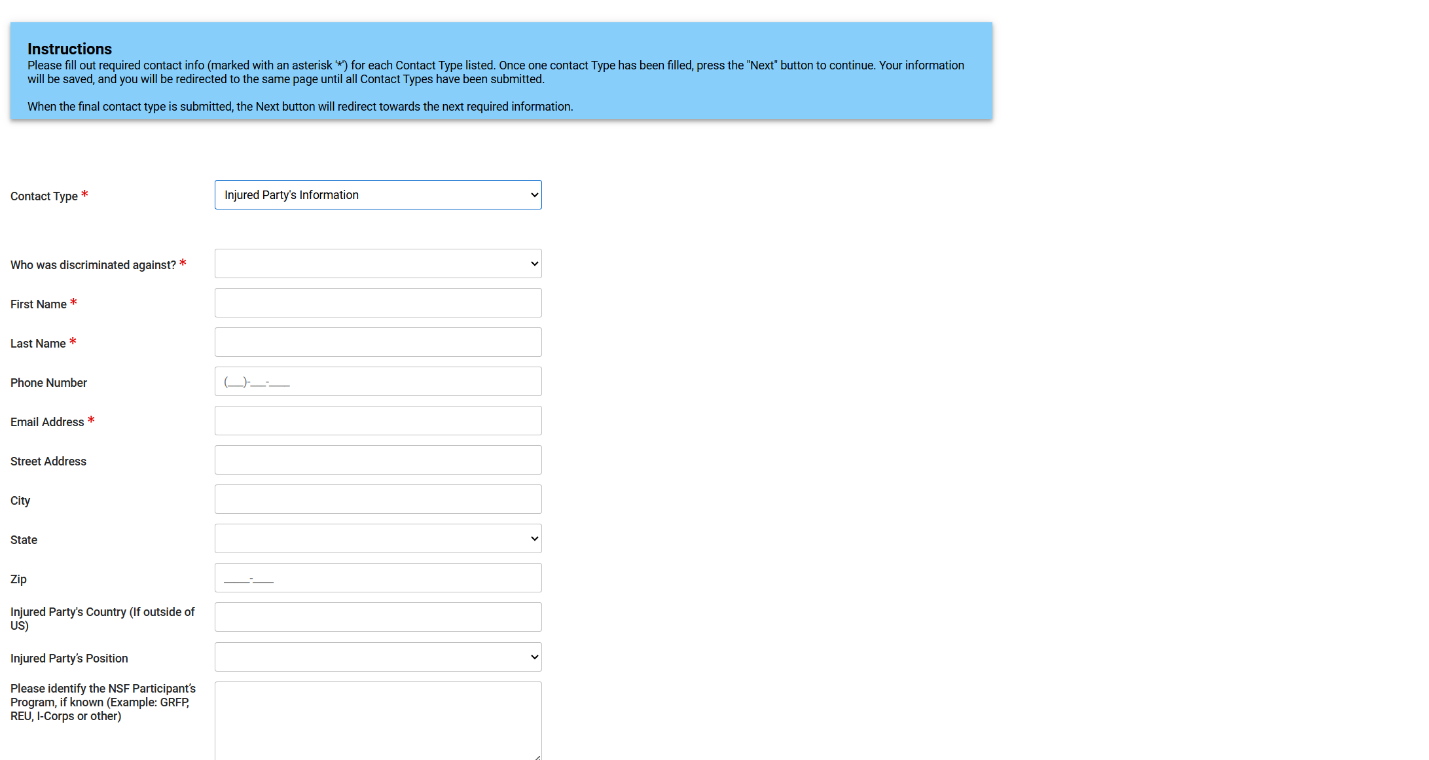Click the 'Email Address' label text

pyautogui.click(x=47, y=422)
